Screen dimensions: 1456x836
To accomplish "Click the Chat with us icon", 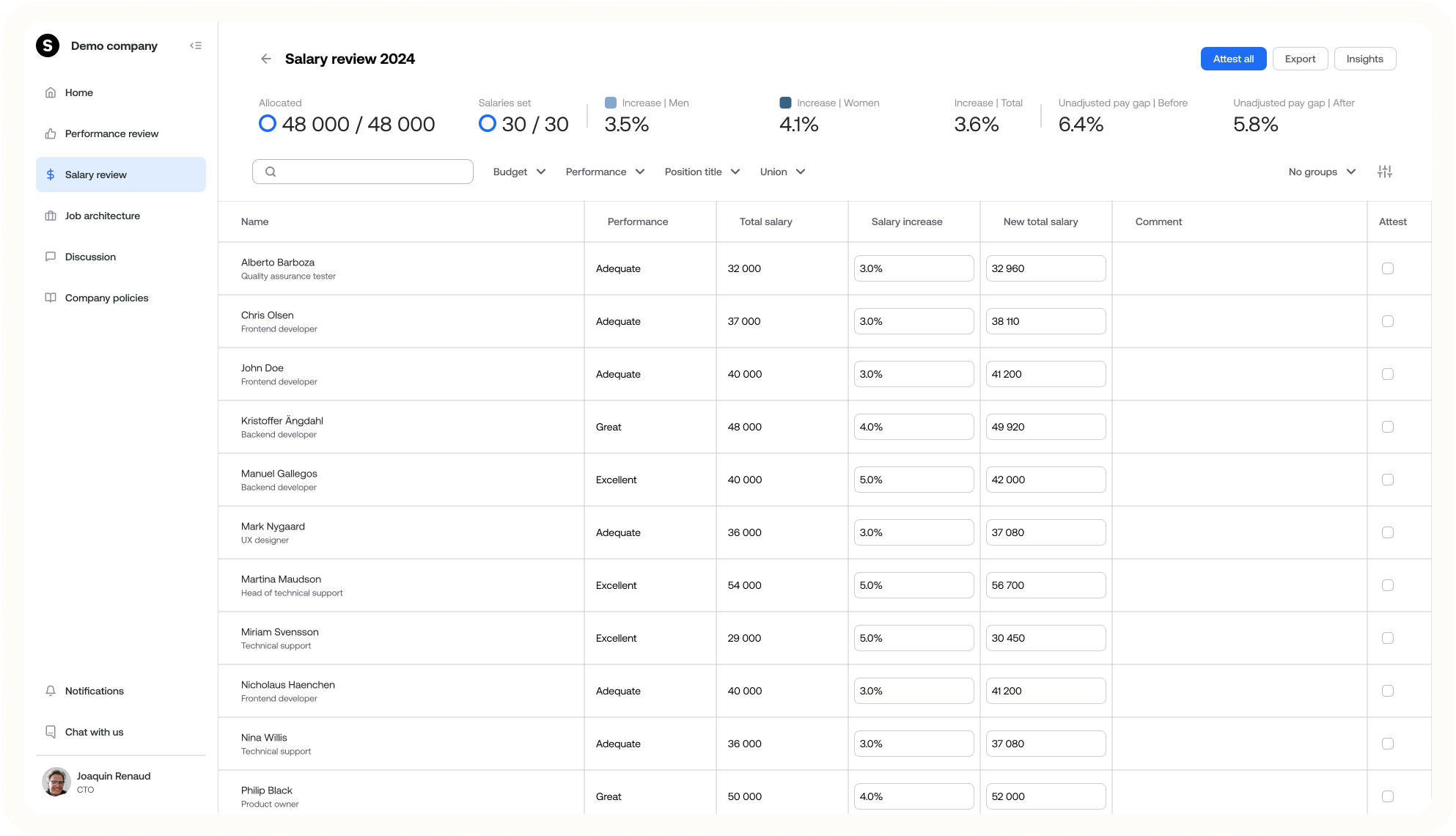I will click(x=51, y=732).
